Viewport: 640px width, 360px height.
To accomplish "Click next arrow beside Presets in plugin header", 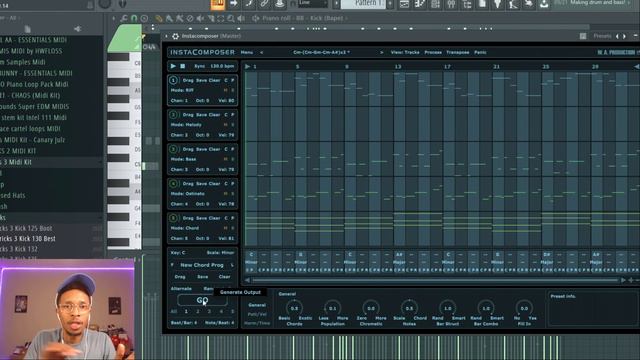I will tap(624, 36).
